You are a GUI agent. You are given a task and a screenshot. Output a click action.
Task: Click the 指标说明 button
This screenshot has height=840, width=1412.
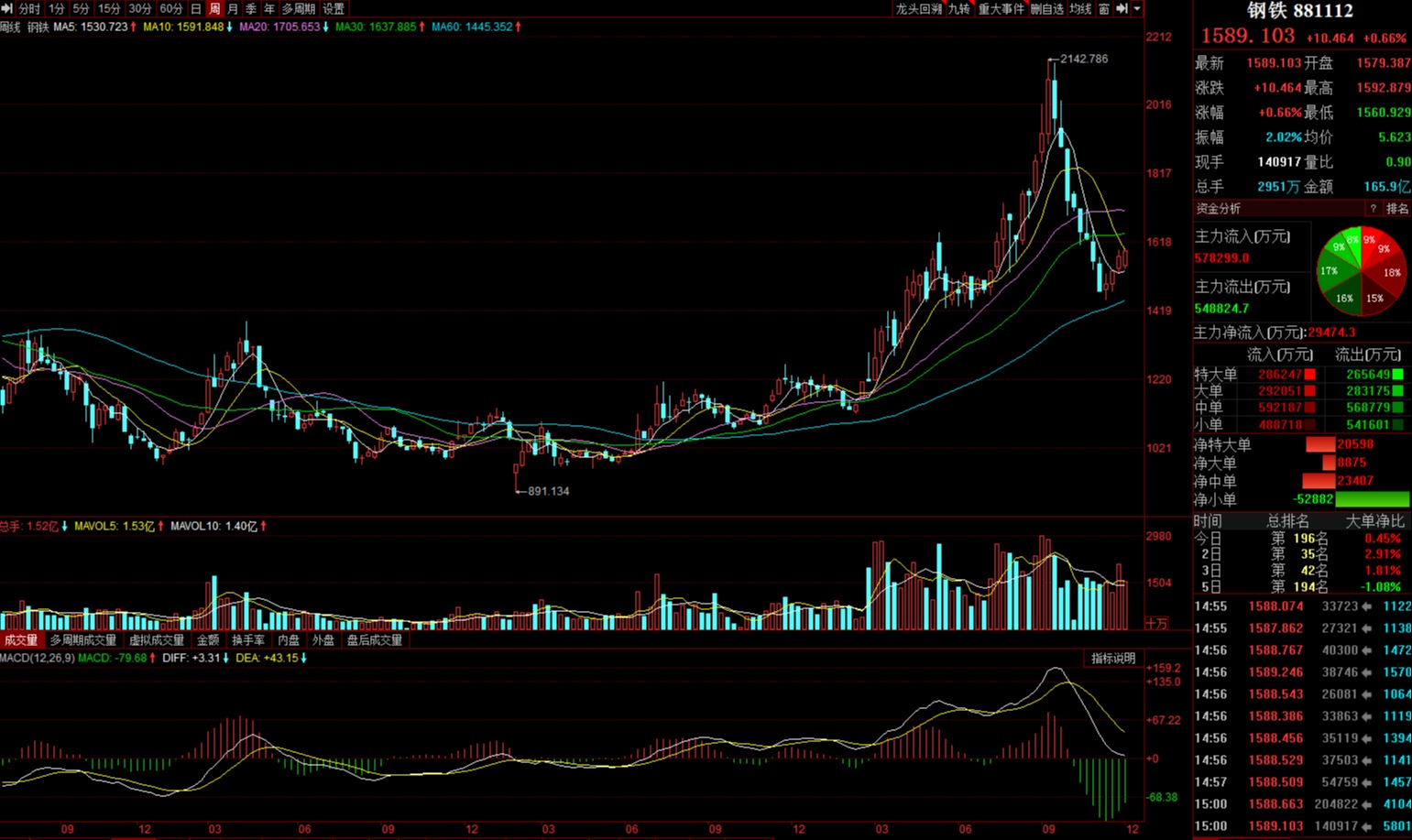[1113, 659]
